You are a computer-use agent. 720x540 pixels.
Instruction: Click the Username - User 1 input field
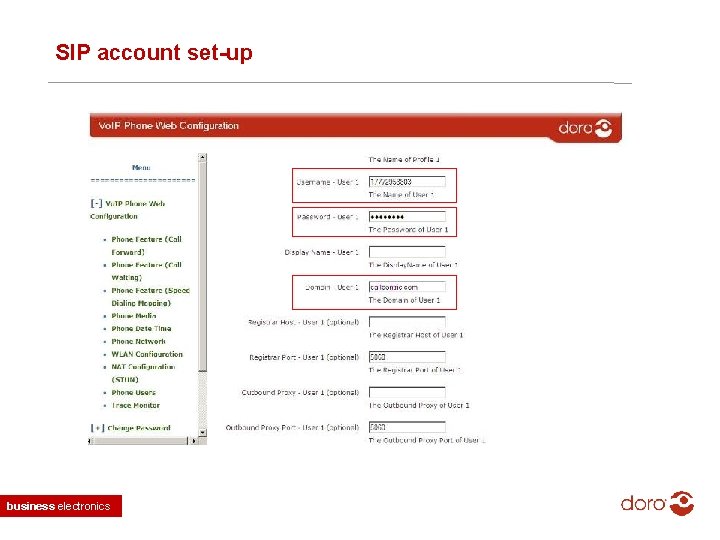click(x=407, y=182)
